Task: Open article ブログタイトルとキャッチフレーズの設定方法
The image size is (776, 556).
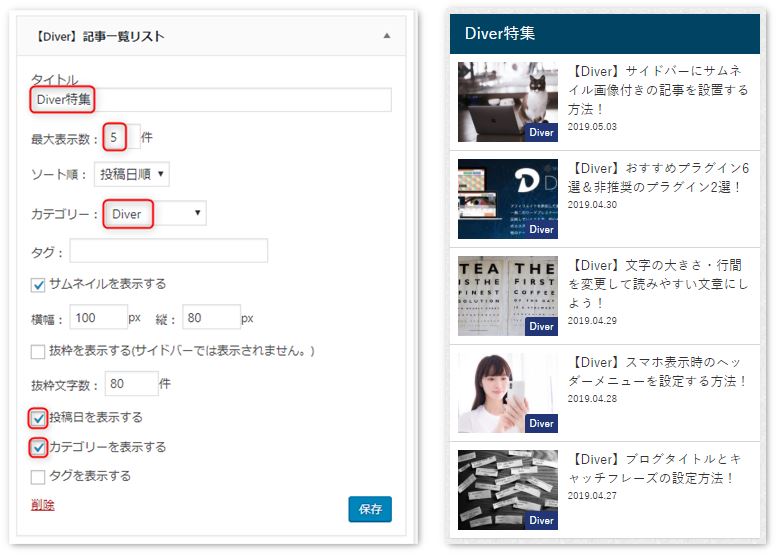Action: (x=654, y=468)
